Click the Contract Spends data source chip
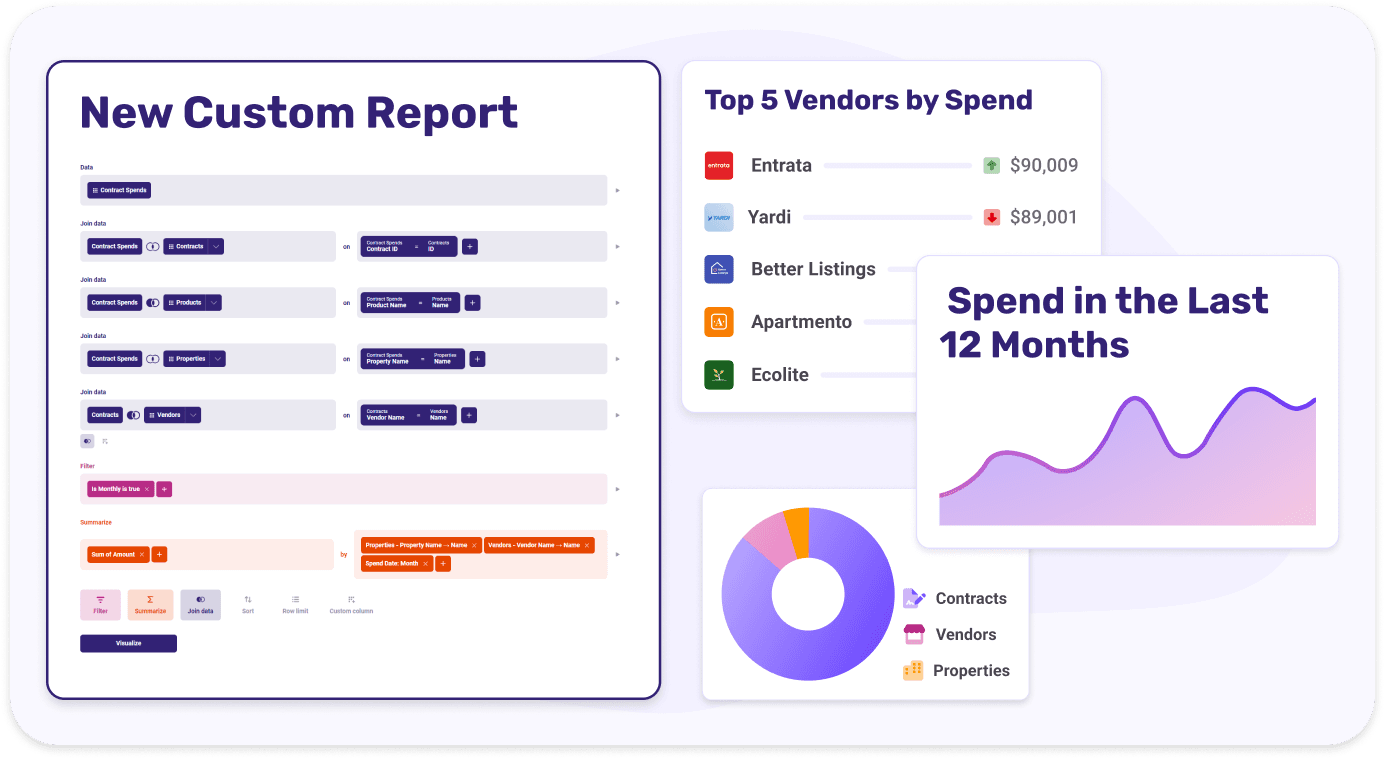Image resolution: width=1385 pixels, height=759 pixels. tap(119, 190)
